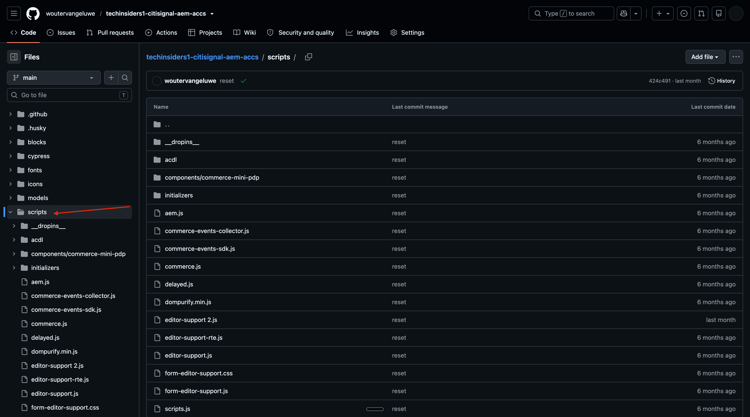Switch to the Actions tab

(161, 33)
